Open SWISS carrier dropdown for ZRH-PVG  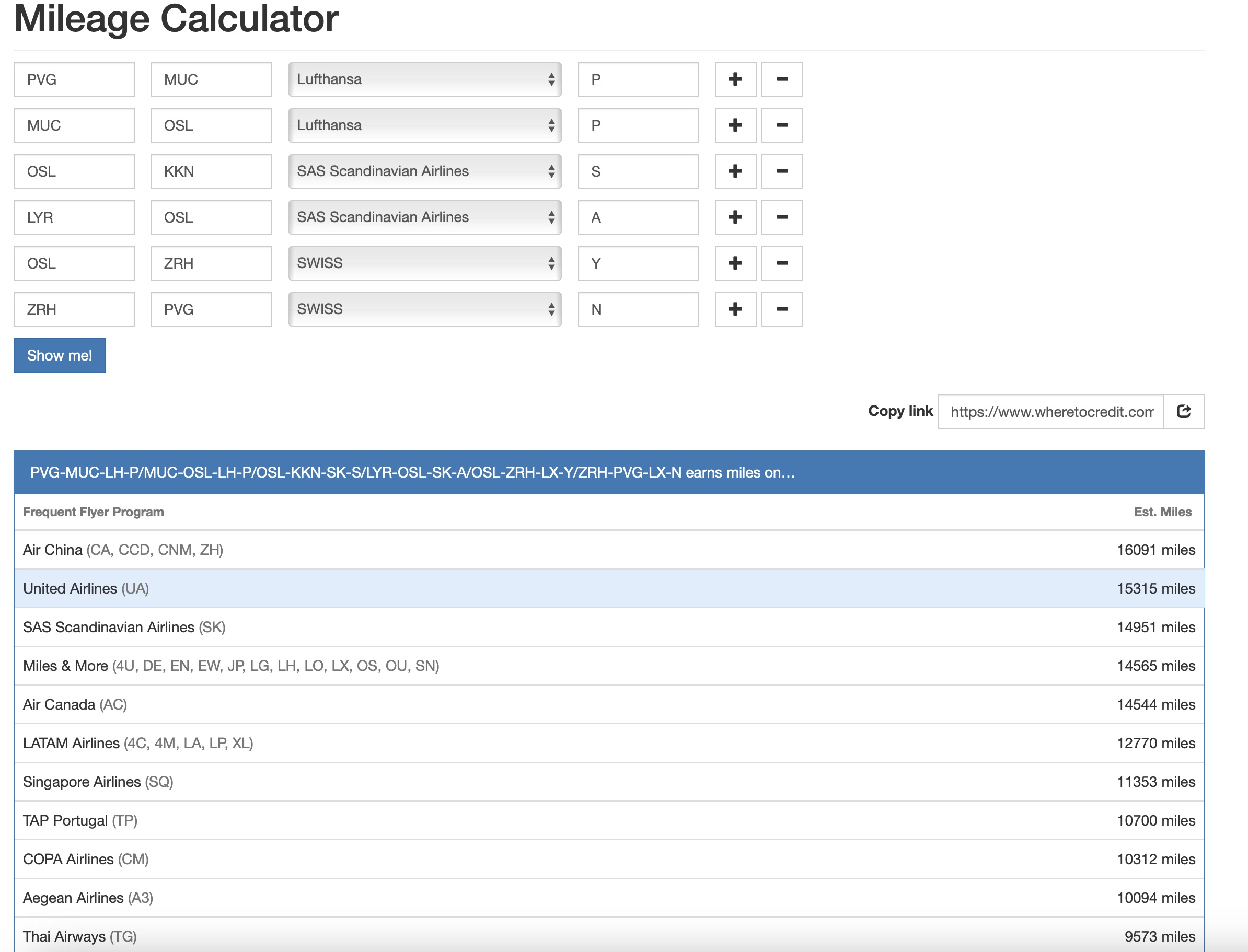point(425,309)
